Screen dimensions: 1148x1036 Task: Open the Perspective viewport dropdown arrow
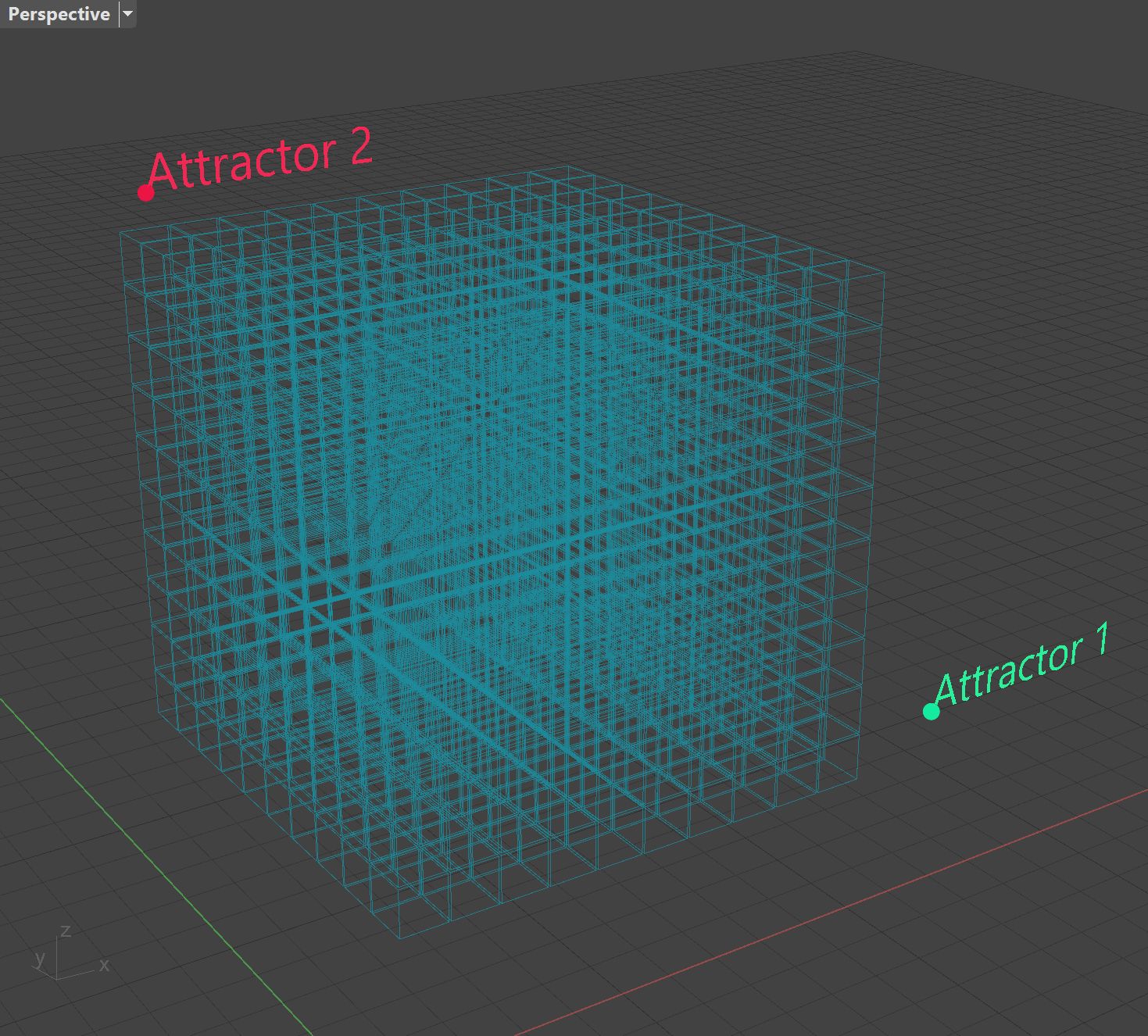click(x=127, y=14)
